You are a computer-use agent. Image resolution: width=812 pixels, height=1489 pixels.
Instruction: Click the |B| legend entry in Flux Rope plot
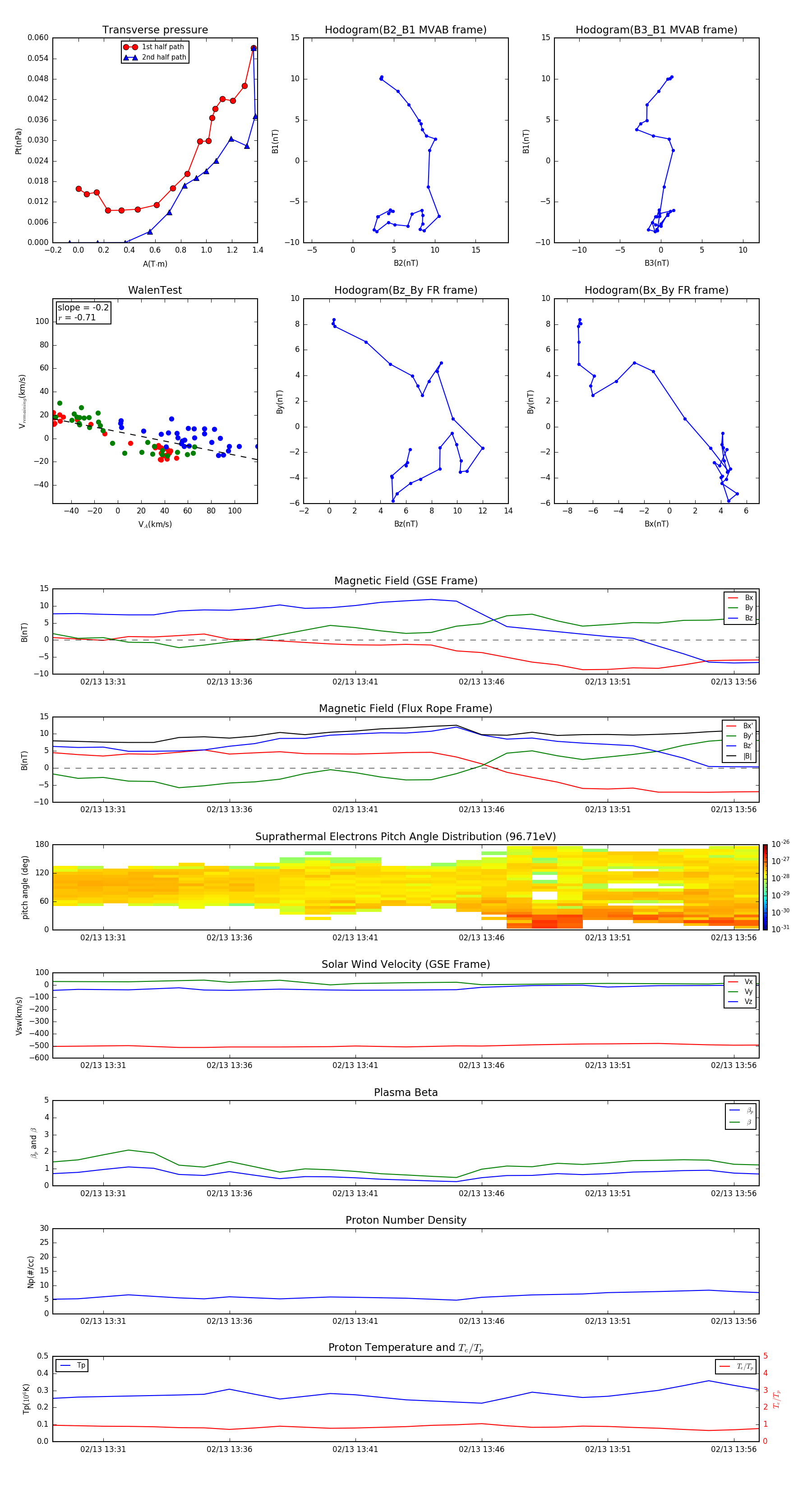[740, 756]
